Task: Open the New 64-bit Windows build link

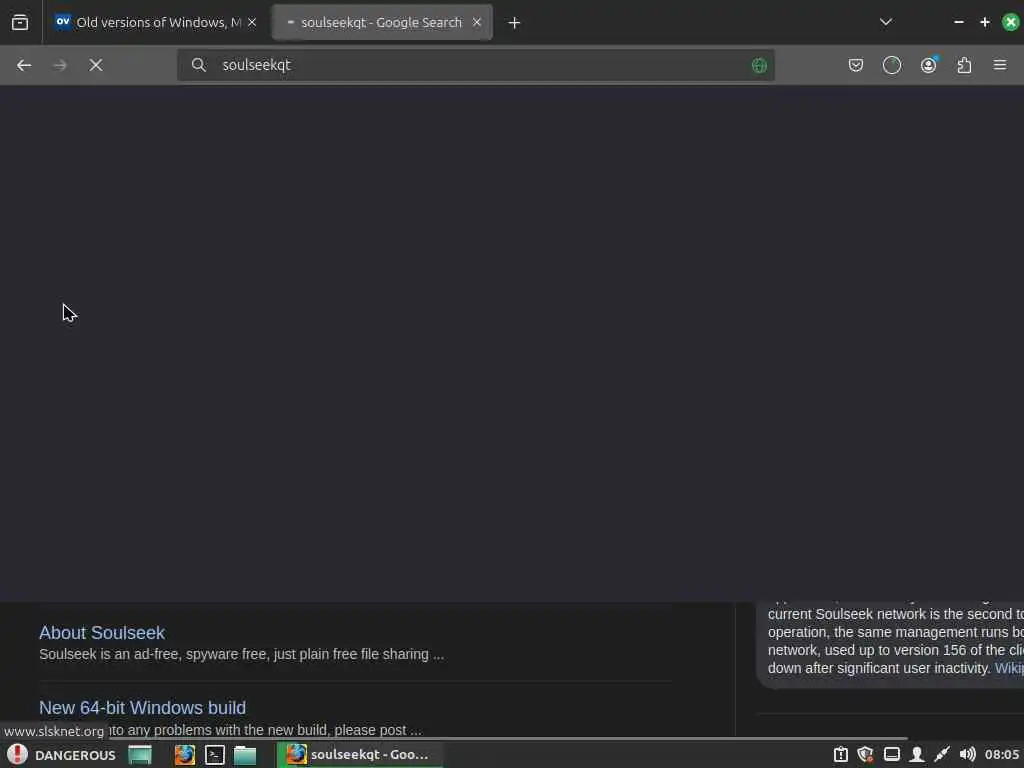Action: (142, 707)
